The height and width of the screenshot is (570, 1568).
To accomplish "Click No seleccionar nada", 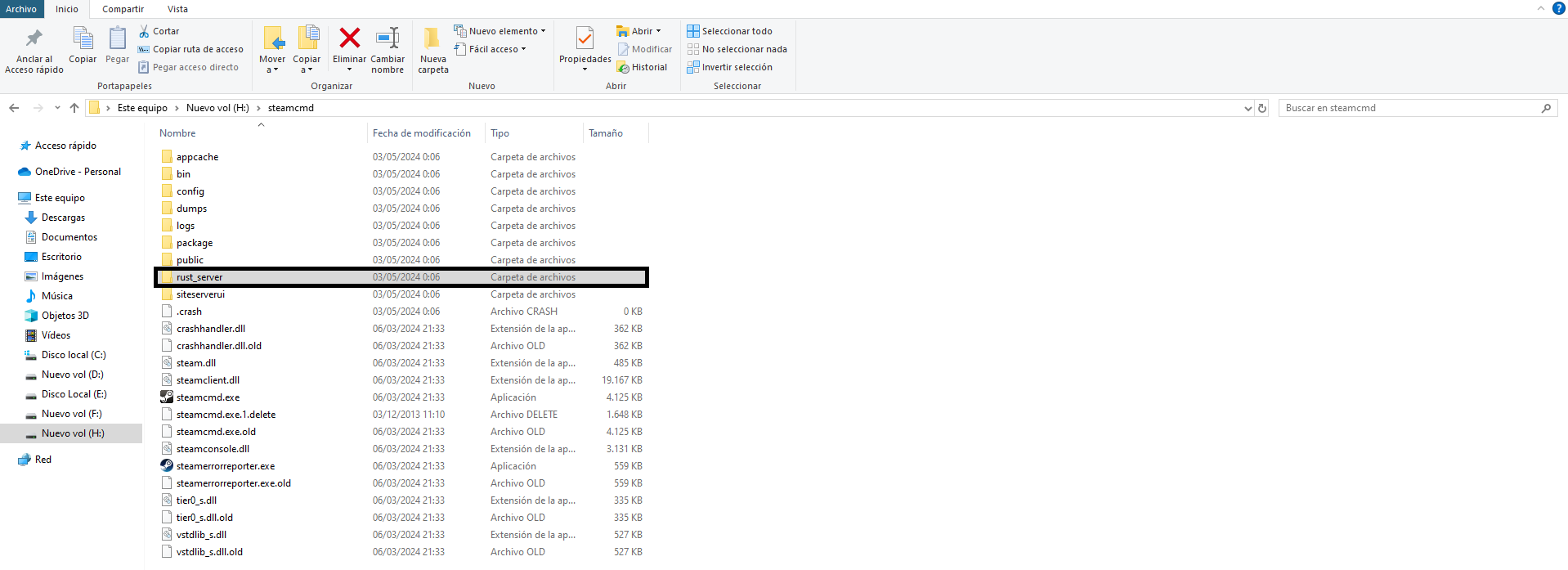I will (737, 49).
